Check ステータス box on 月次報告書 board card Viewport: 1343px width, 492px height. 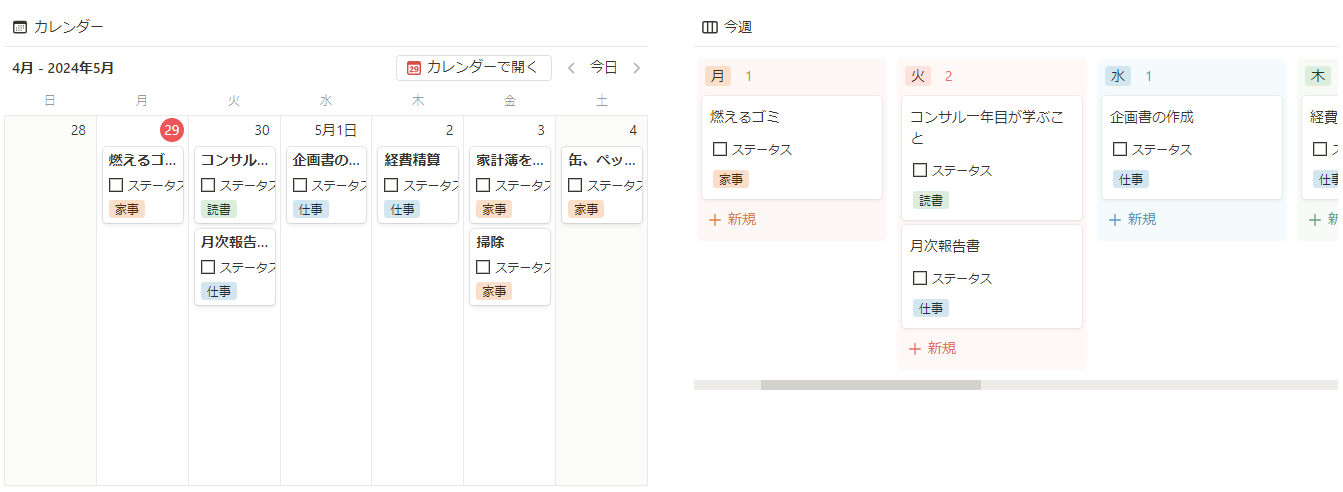(920, 278)
